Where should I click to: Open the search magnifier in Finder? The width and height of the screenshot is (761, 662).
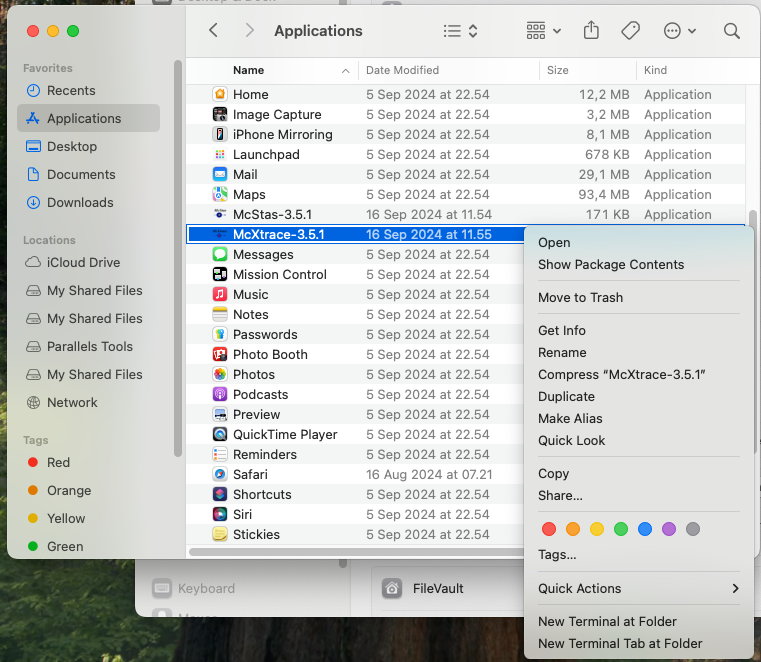click(x=732, y=31)
